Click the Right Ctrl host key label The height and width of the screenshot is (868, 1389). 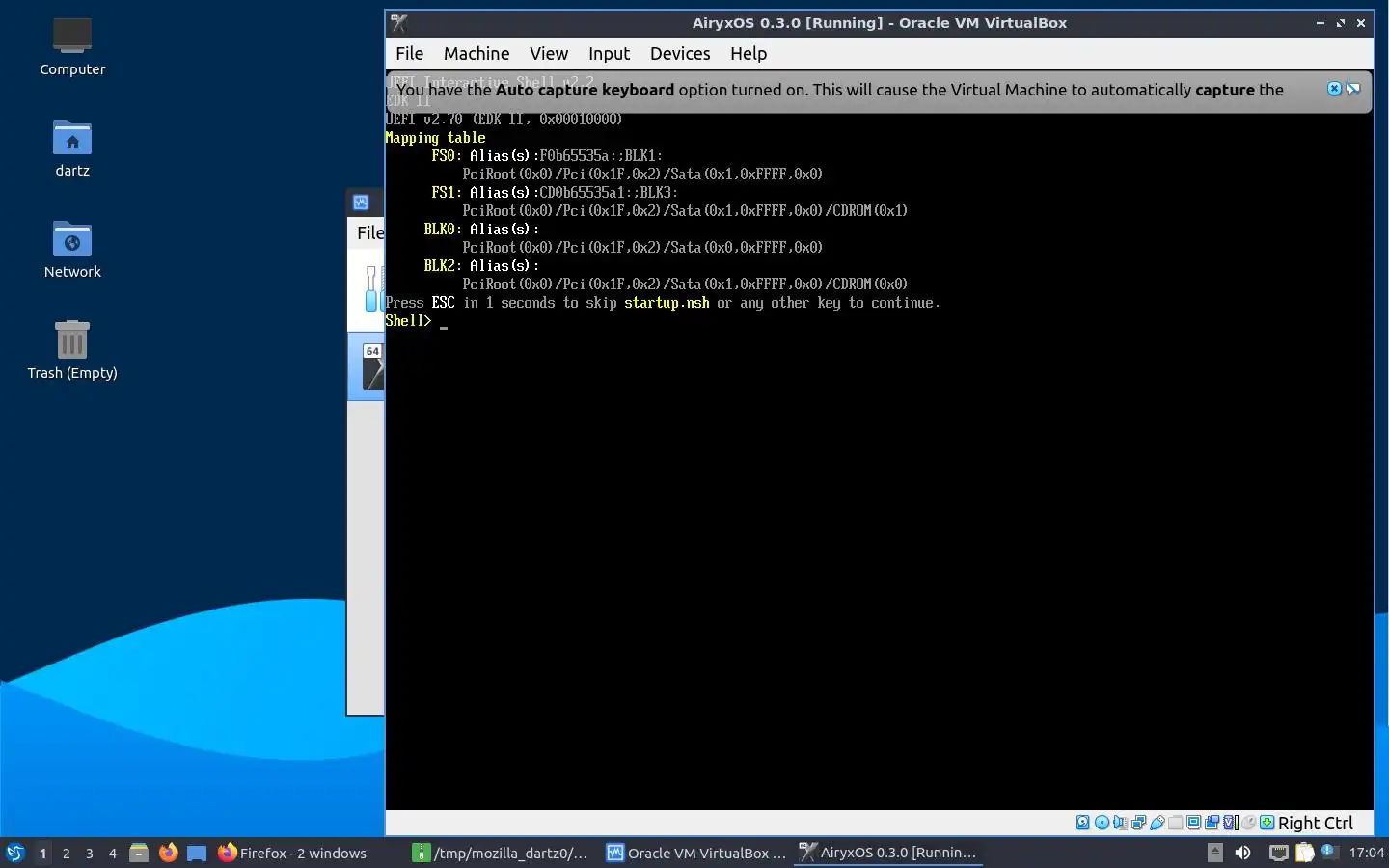point(1316,823)
